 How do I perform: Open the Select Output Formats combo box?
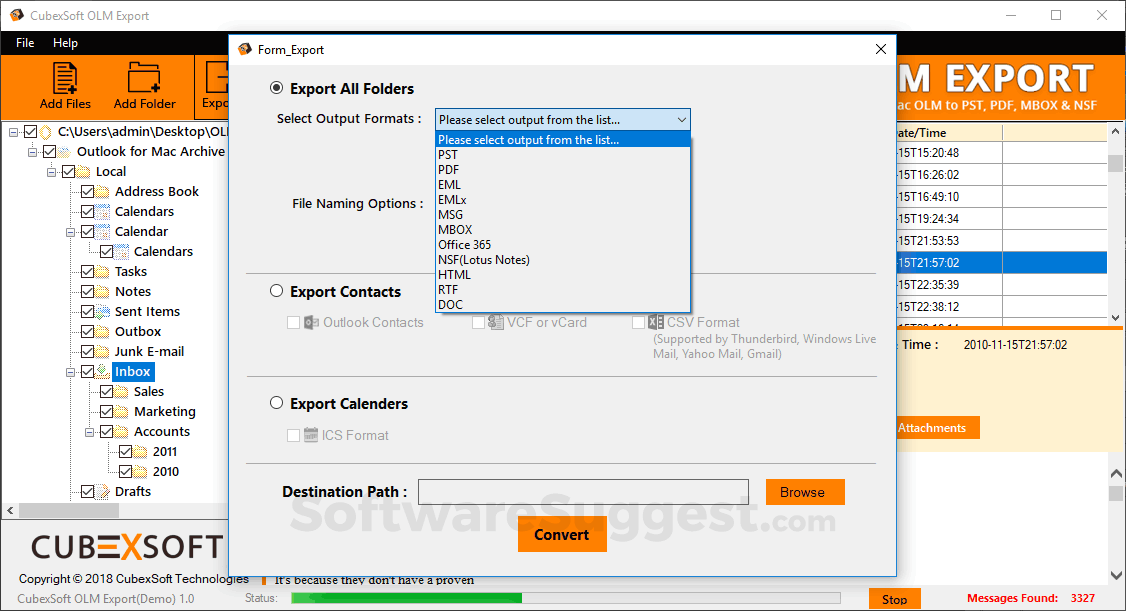[x=562, y=120]
